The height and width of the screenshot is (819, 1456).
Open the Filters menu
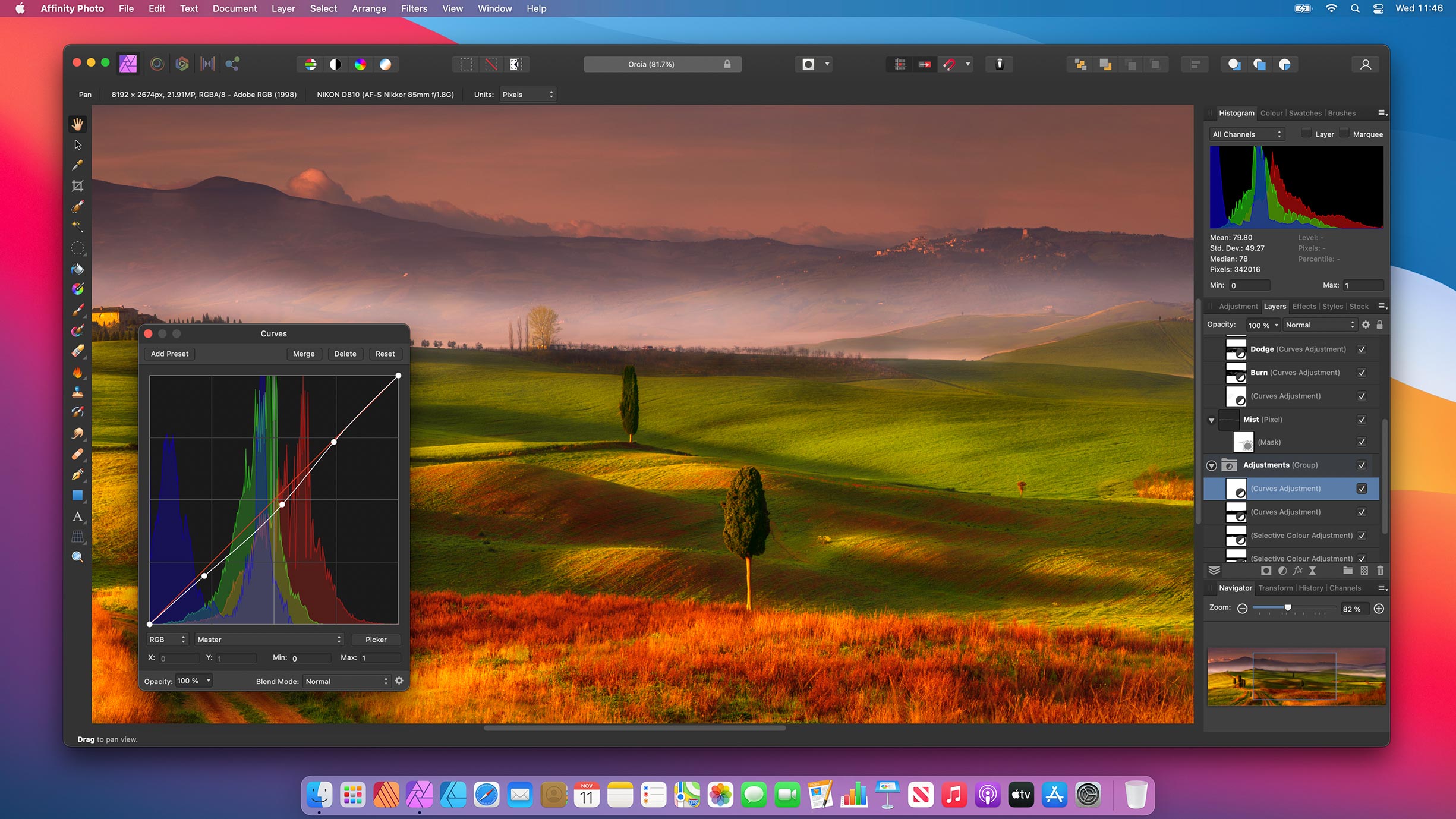click(x=413, y=9)
